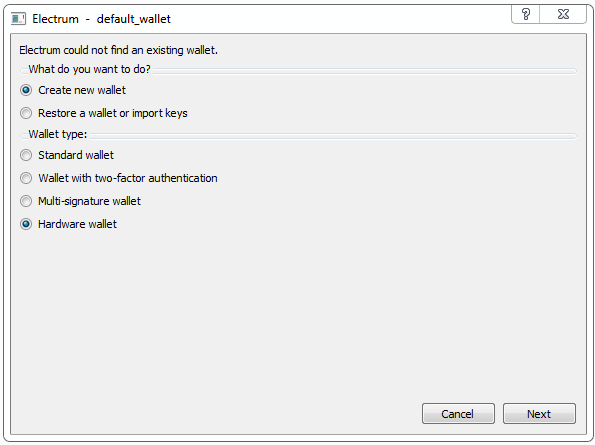This screenshot has height=445, width=595.
Task: Select the Create new wallet radio button
Action: coord(26,90)
